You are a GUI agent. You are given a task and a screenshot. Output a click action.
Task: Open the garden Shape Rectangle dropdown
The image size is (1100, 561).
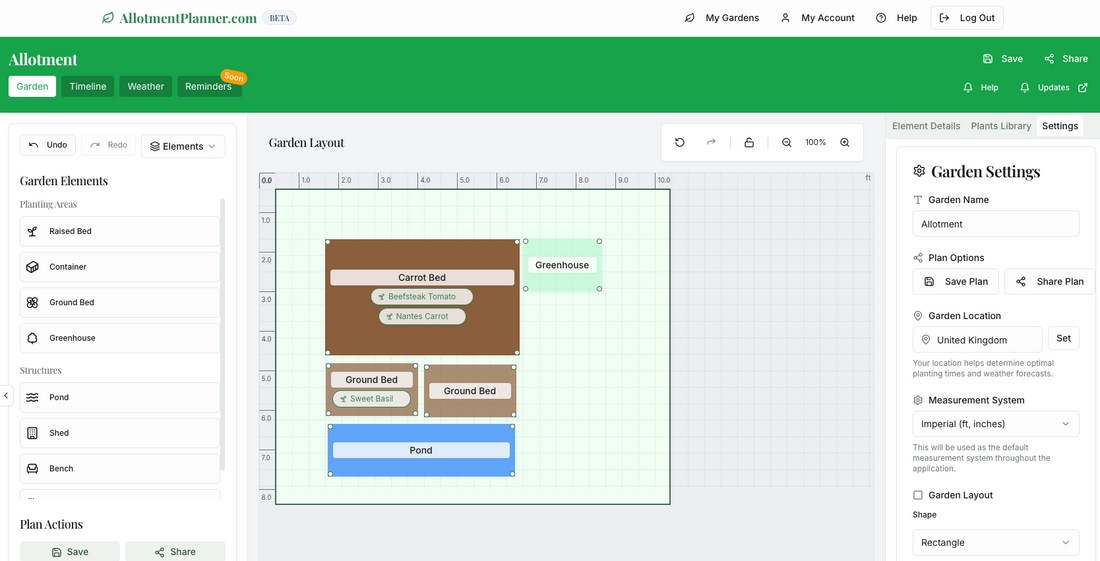coord(995,543)
